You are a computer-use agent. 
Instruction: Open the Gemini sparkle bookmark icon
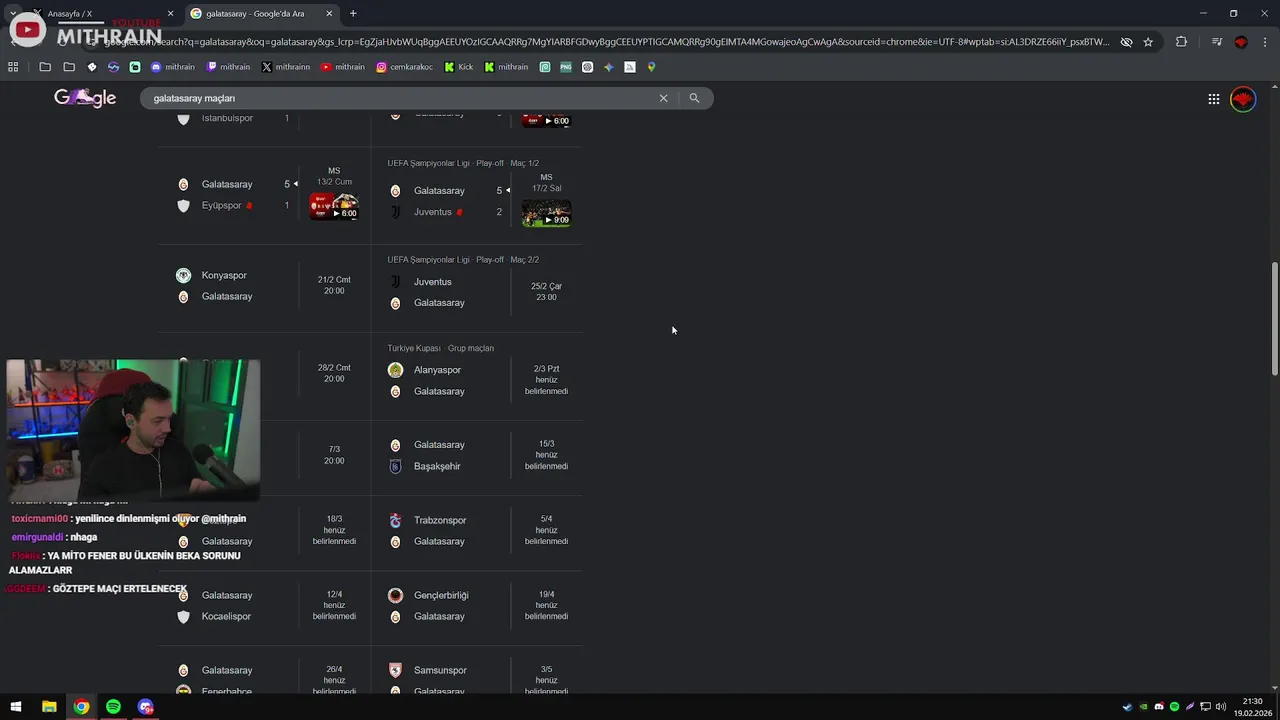pos(608,67)
